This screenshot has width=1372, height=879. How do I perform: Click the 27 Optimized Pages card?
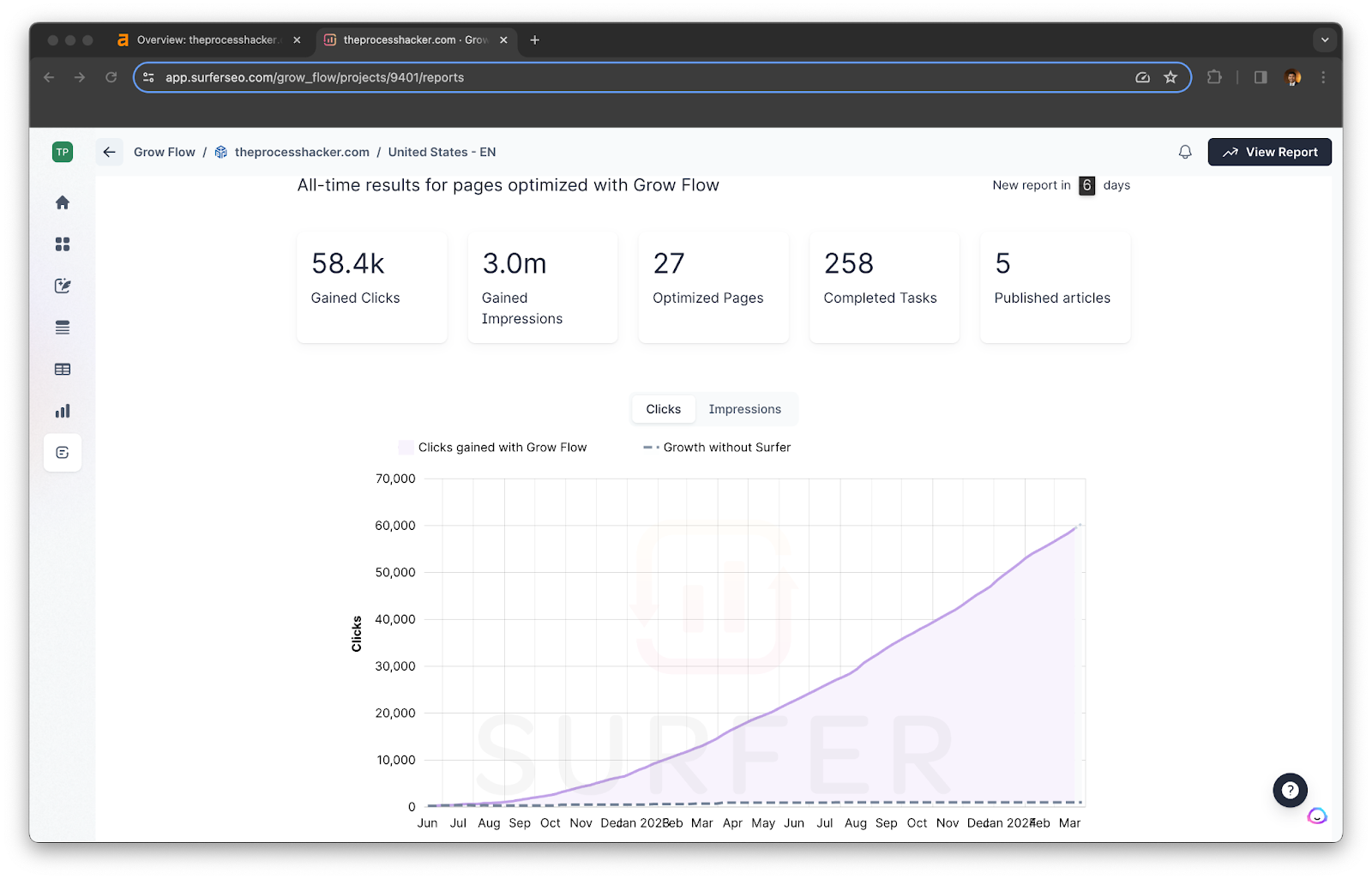713,287
